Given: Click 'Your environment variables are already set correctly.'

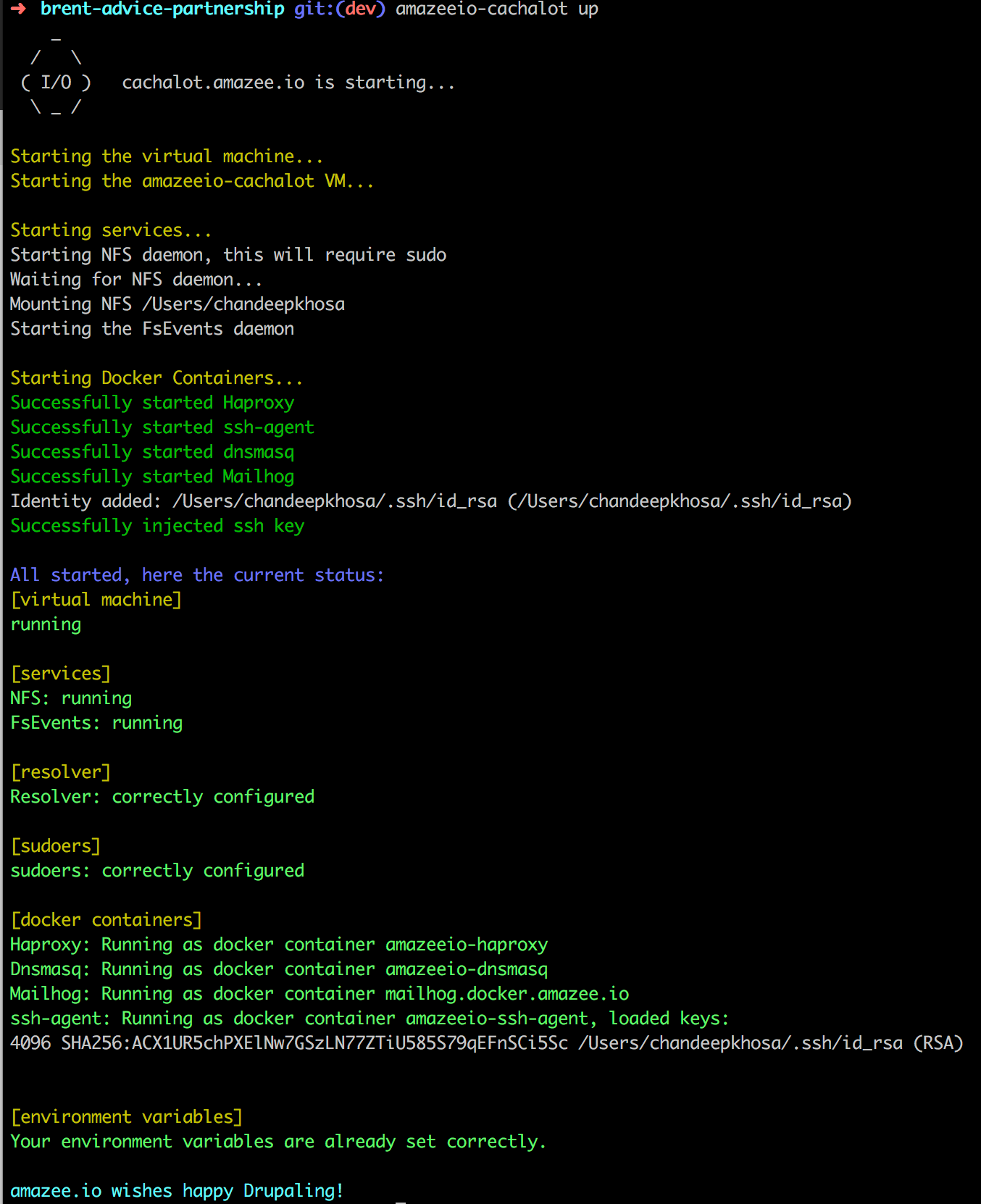Looking at the screenshot, I should pyautogui.click(x=278, y=1142).
